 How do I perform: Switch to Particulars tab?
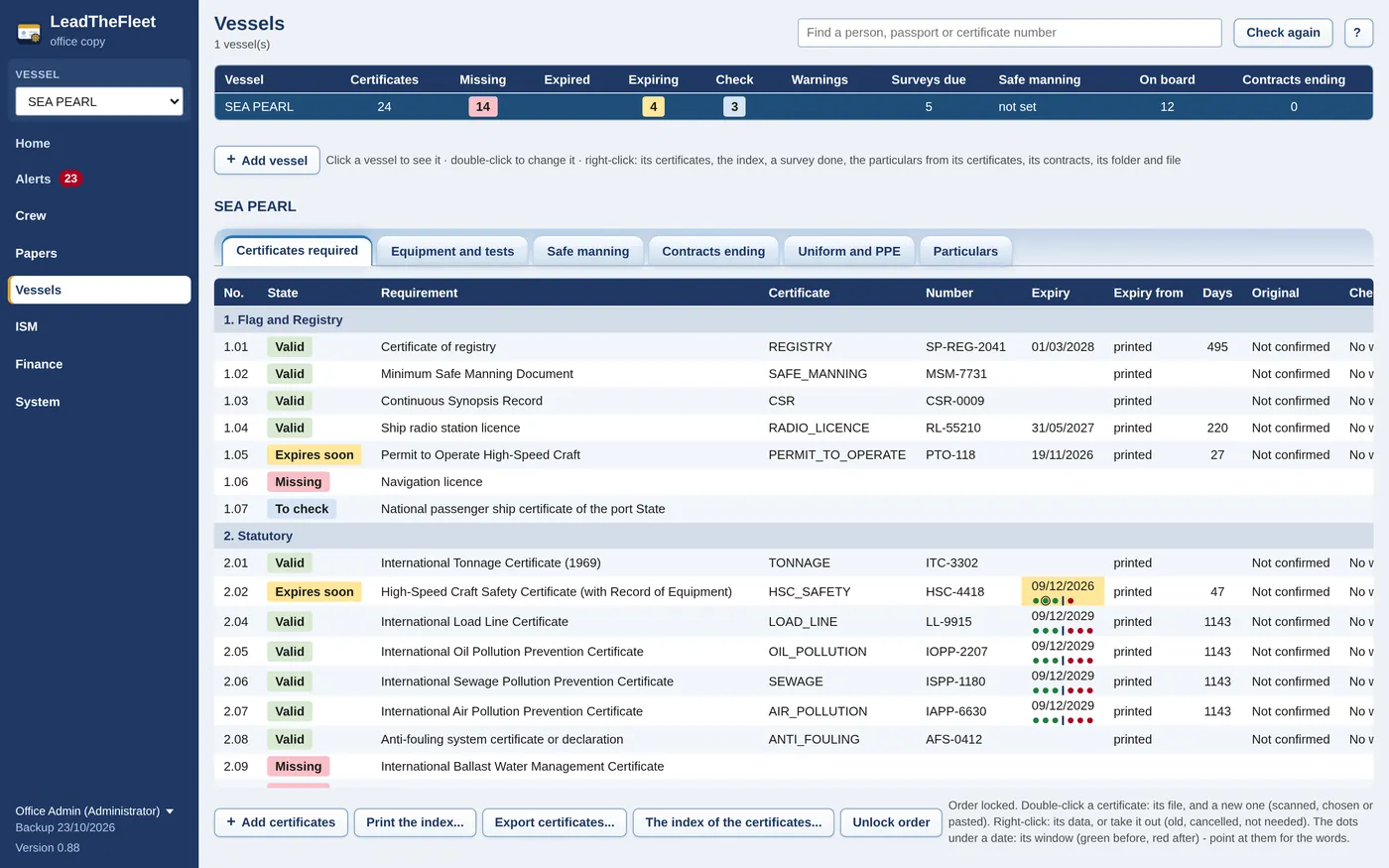pyautogui.click(x=965, y=252)
